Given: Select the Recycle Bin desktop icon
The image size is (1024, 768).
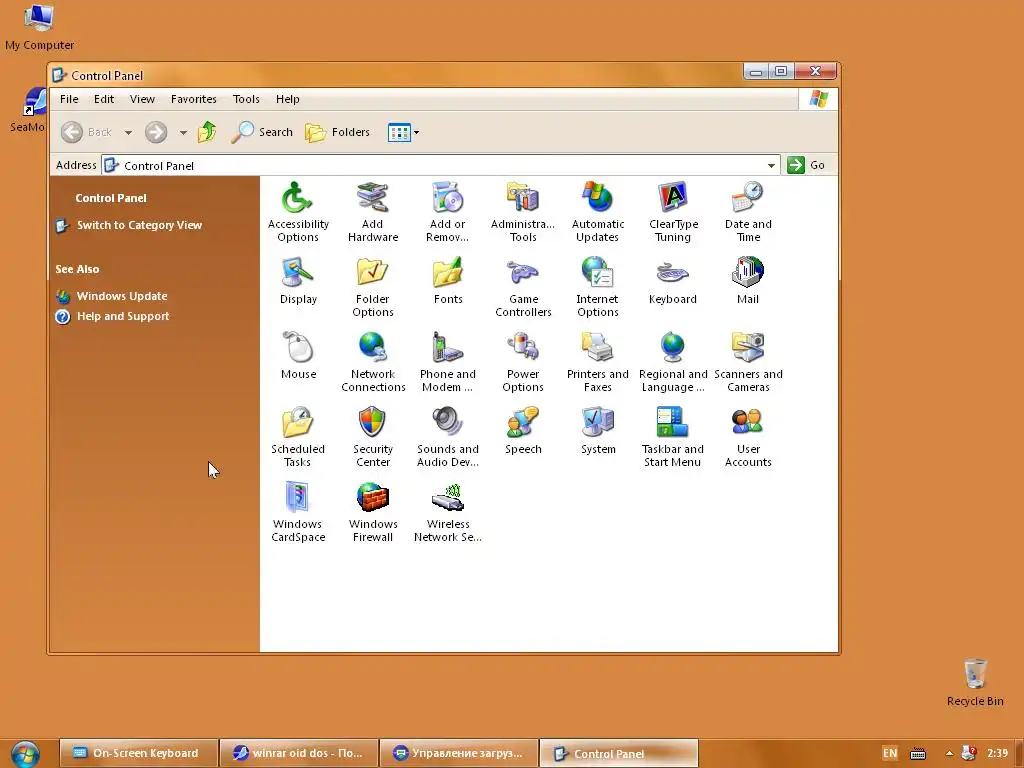Looking at the screenshot, I should [975, 682].
